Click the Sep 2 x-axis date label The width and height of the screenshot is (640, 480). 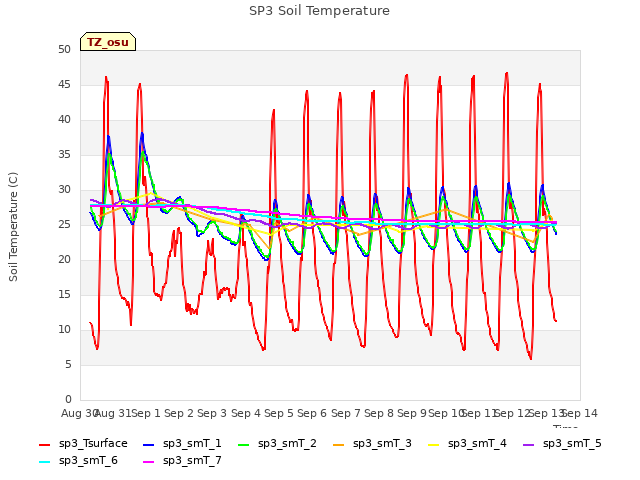point(179,413)
